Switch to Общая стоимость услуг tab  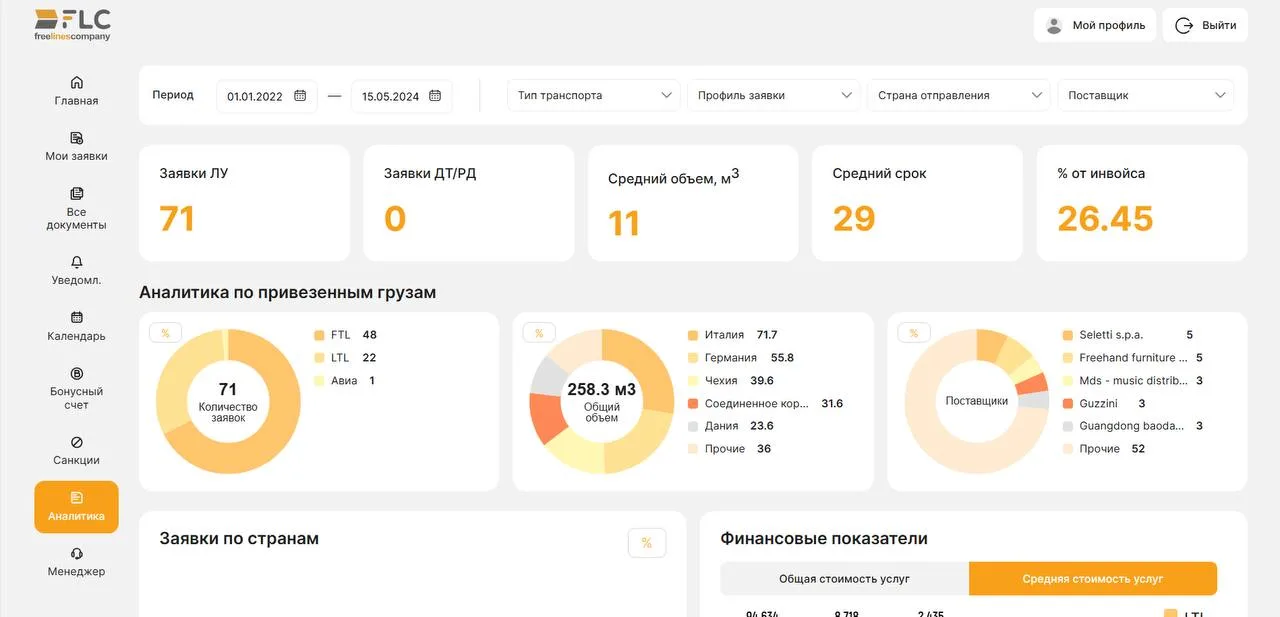pyautogui.click(x=844, y=579)
